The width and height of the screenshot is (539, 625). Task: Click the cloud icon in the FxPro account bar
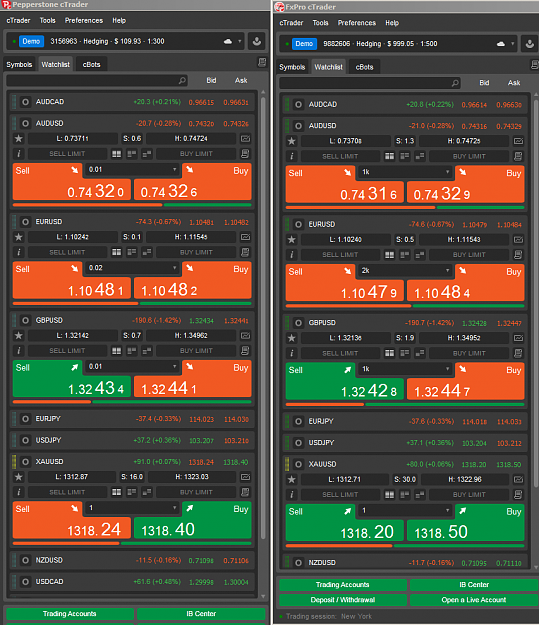click(501, 44)
